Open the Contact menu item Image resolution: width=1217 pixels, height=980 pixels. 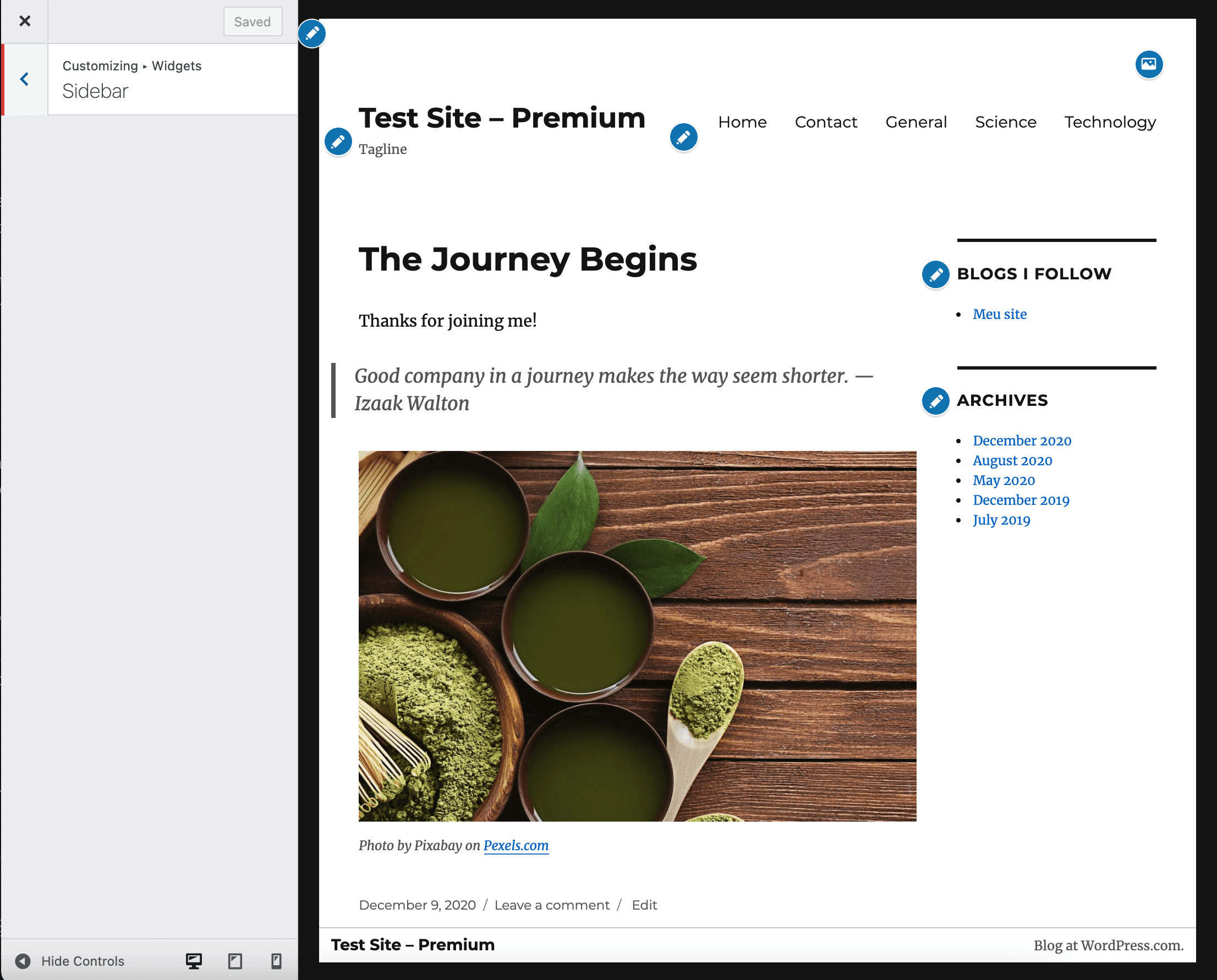[826, 122]
